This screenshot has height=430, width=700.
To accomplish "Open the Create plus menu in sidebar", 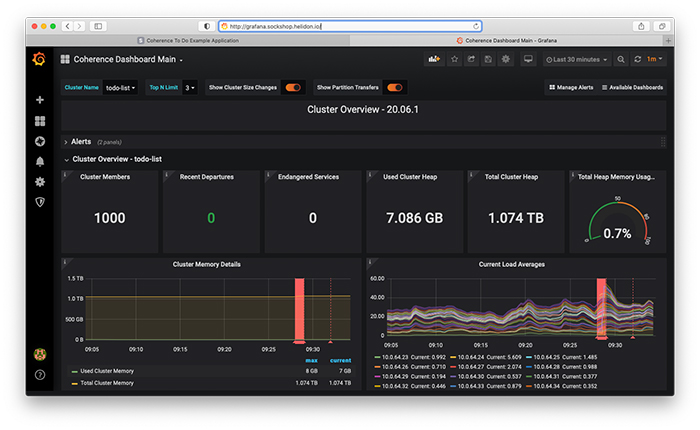I will (x=40, y=100).
